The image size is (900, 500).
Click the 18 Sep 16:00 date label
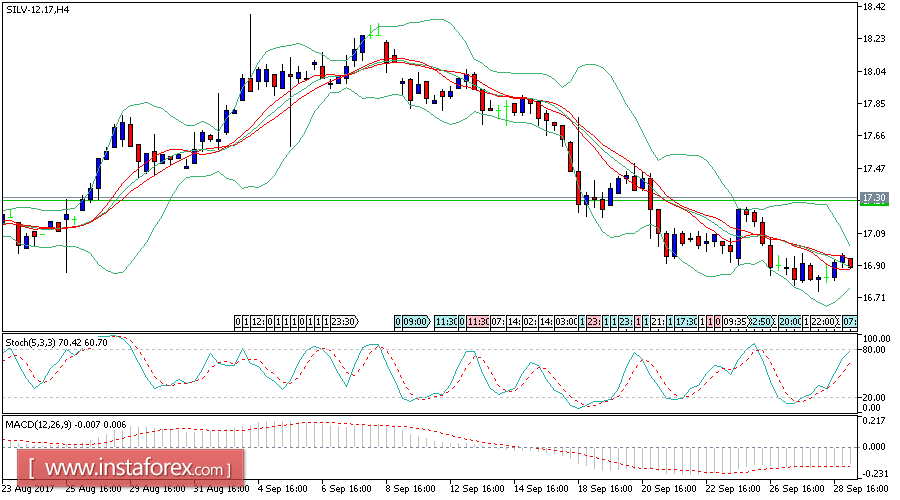tap(606, 489)
